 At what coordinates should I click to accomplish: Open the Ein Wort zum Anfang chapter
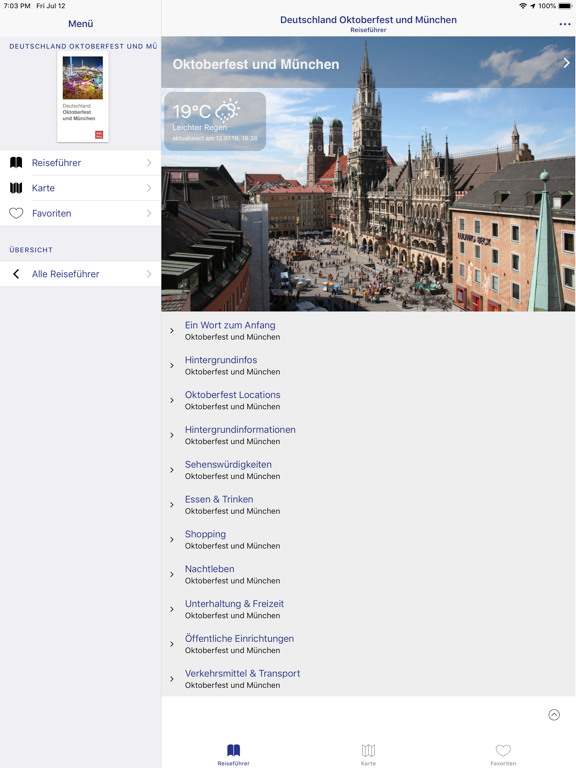click(x=368, y=331)
